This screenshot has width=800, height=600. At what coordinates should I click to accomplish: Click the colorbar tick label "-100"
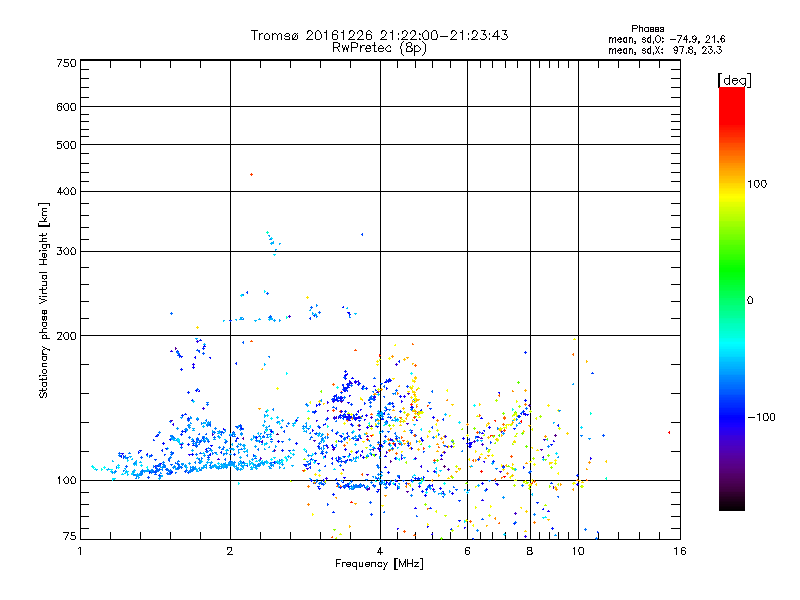[761, 417]
